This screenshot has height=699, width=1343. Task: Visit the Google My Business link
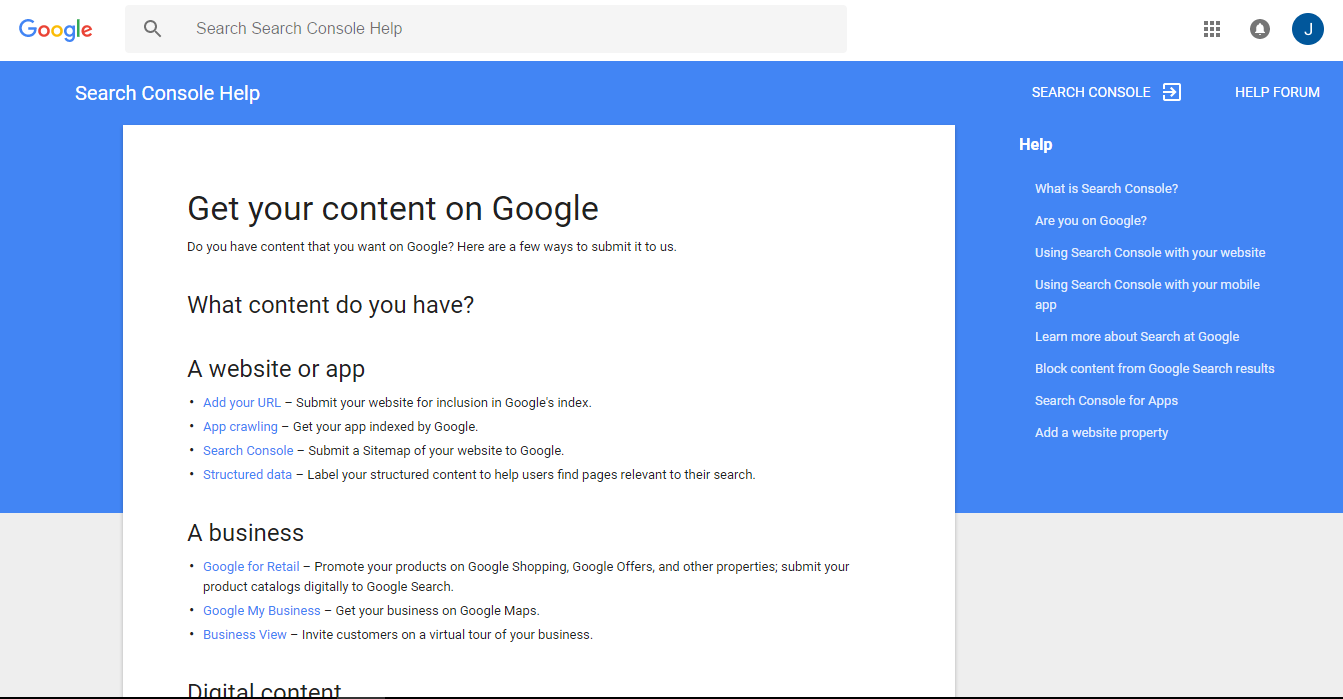tap(262, 611)
